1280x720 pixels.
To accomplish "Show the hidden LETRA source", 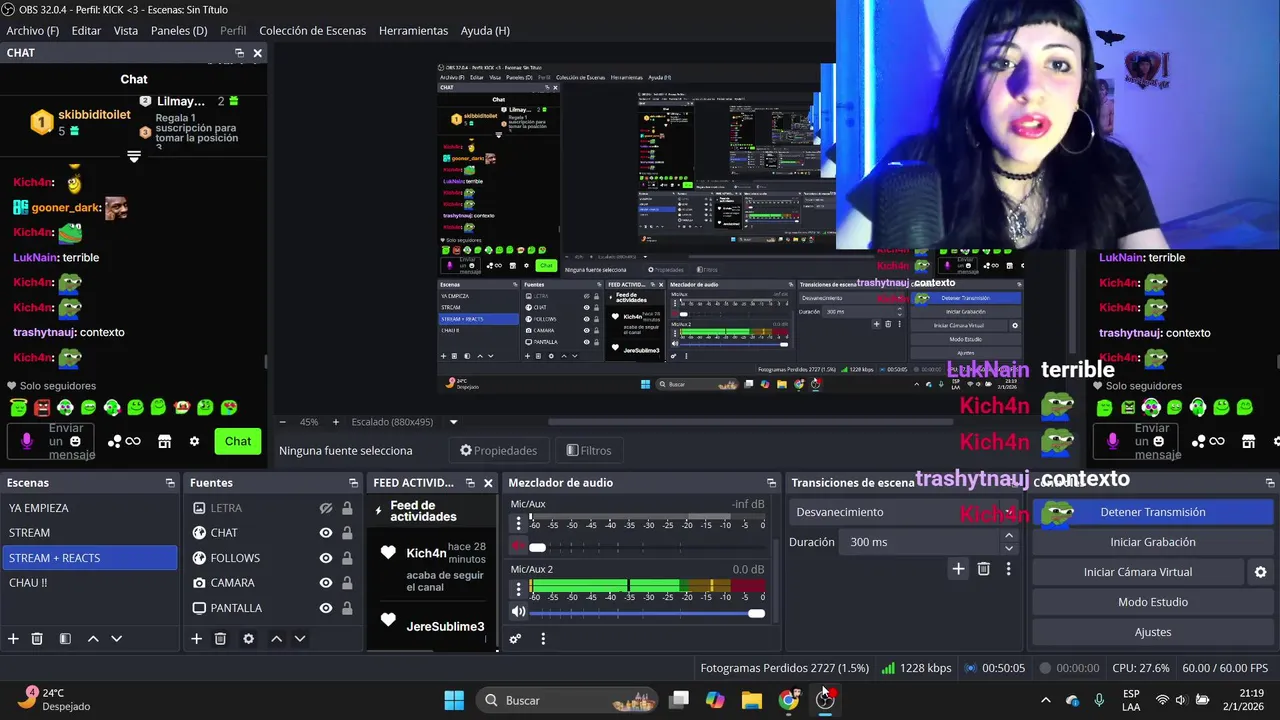I will [x=325, y=508].
